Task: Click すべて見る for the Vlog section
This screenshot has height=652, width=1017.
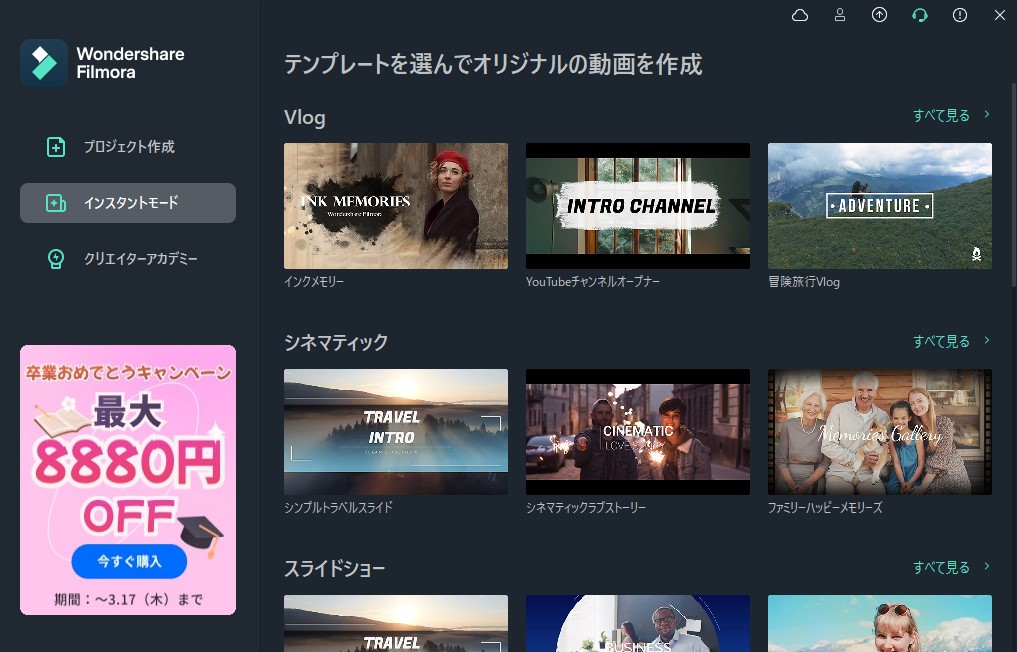Action: 941,115
